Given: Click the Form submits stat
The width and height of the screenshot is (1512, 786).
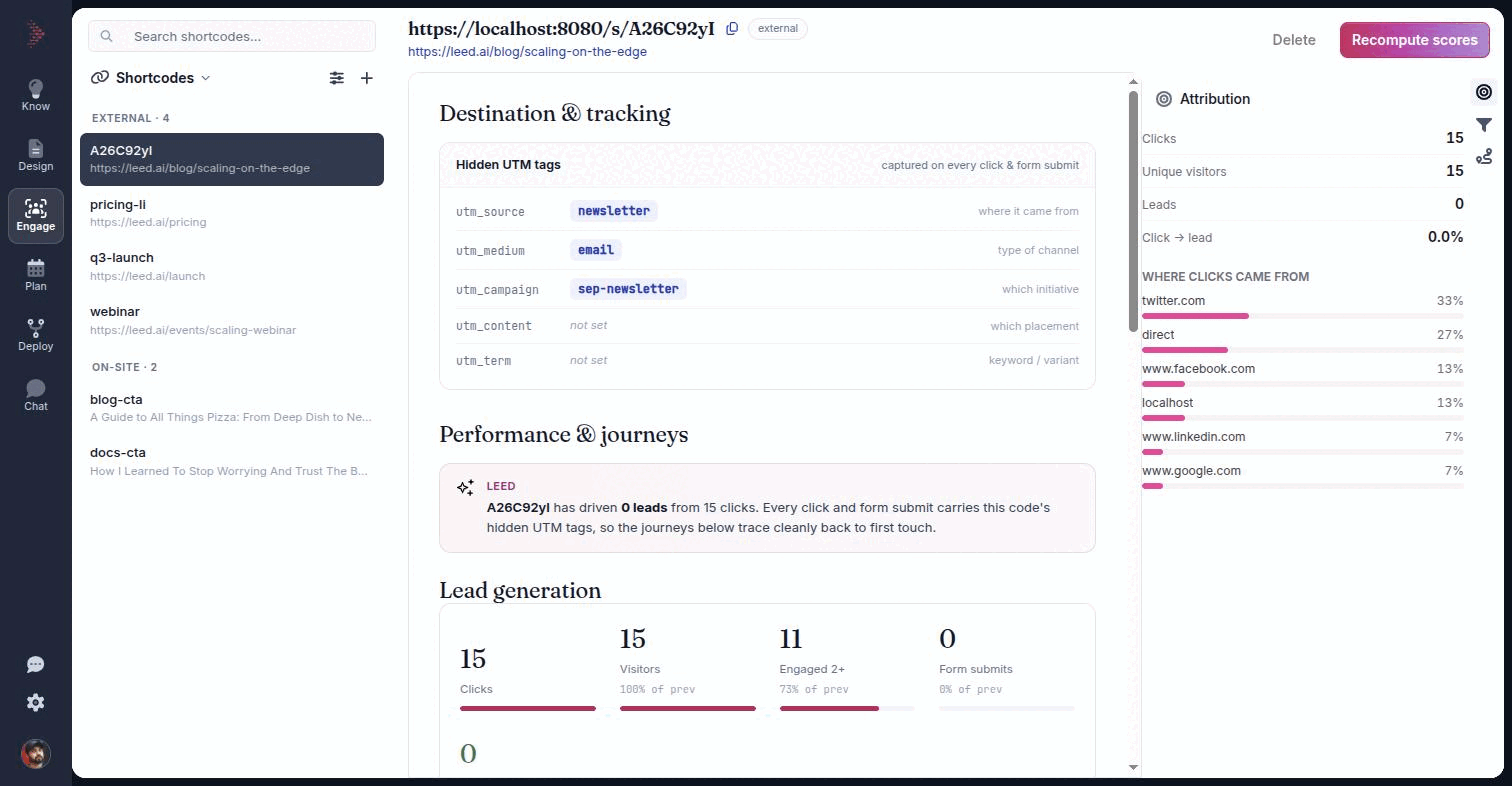Looking at the screenshot, I should (x=1007, y=667).
